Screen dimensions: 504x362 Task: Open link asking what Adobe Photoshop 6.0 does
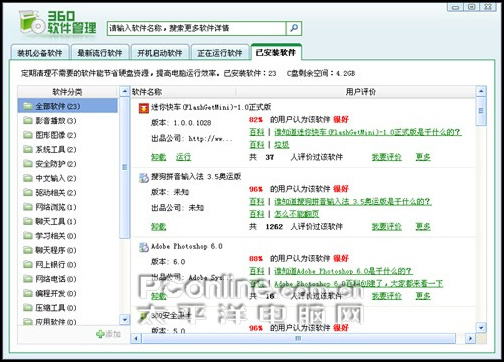pyautogui.click(x=343, y=271)
